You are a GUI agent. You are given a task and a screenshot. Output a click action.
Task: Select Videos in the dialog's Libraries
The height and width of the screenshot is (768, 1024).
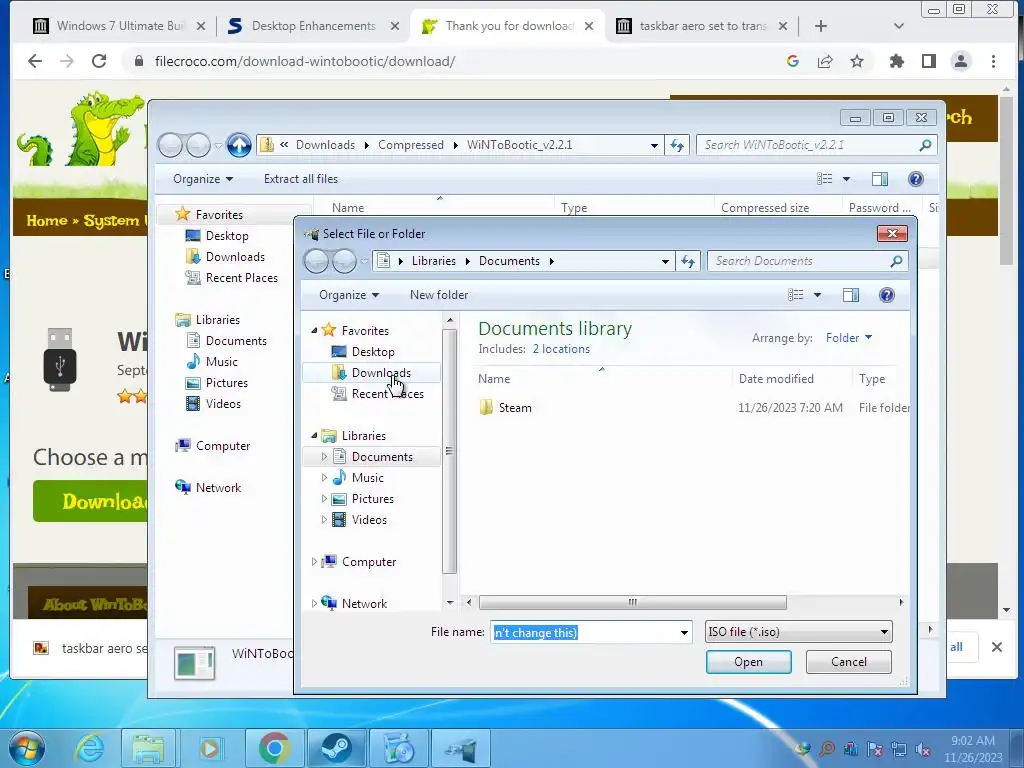tap(369, 520)
